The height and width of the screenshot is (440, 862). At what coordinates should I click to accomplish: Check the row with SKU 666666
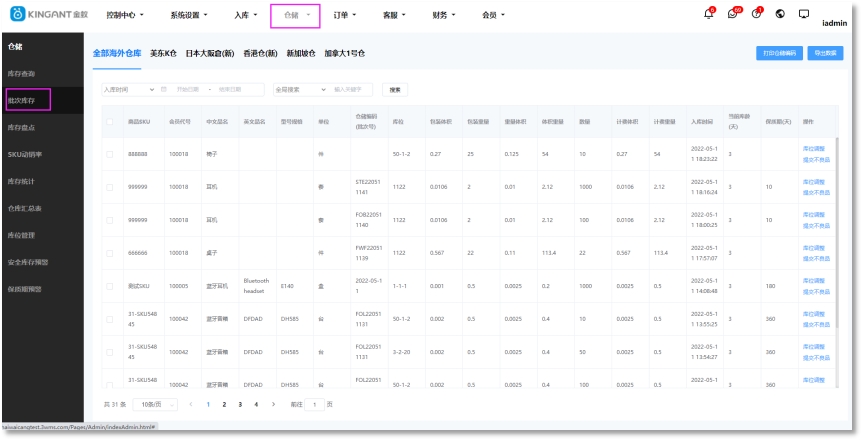pos(110,252)
